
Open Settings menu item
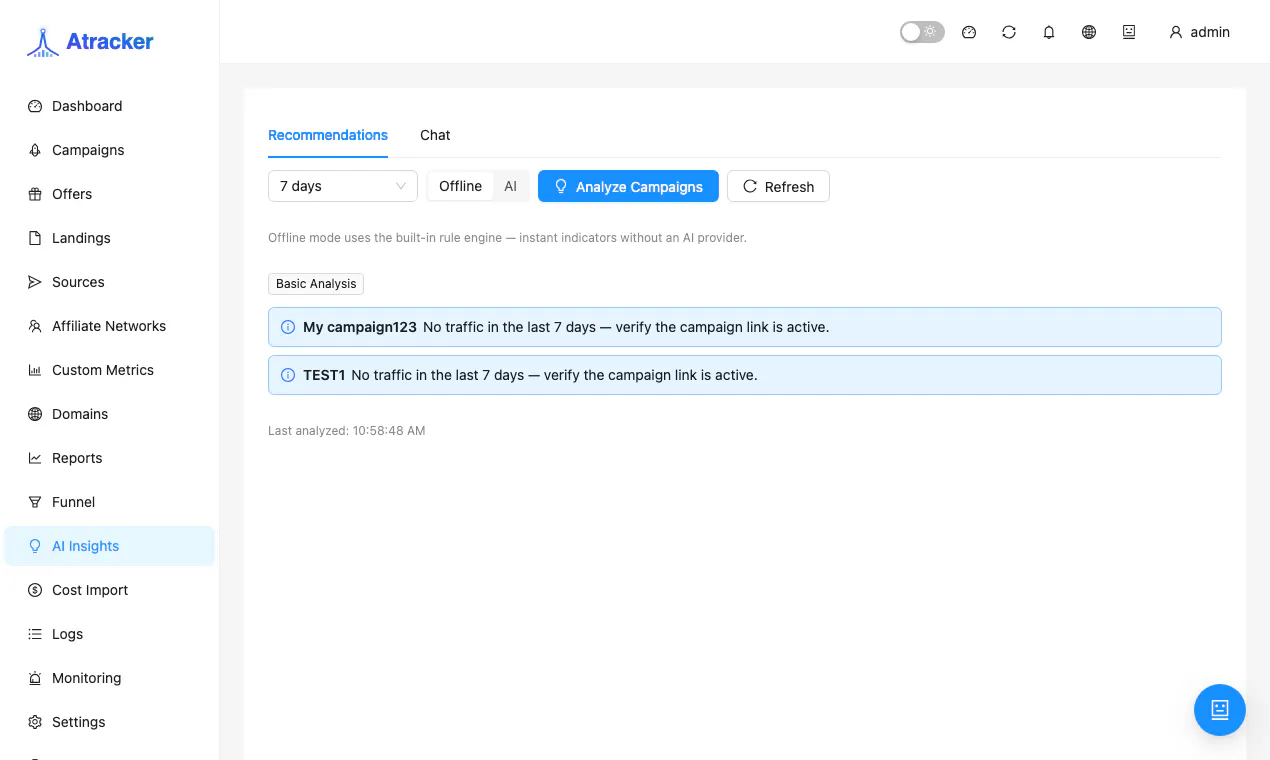(109, 722)
